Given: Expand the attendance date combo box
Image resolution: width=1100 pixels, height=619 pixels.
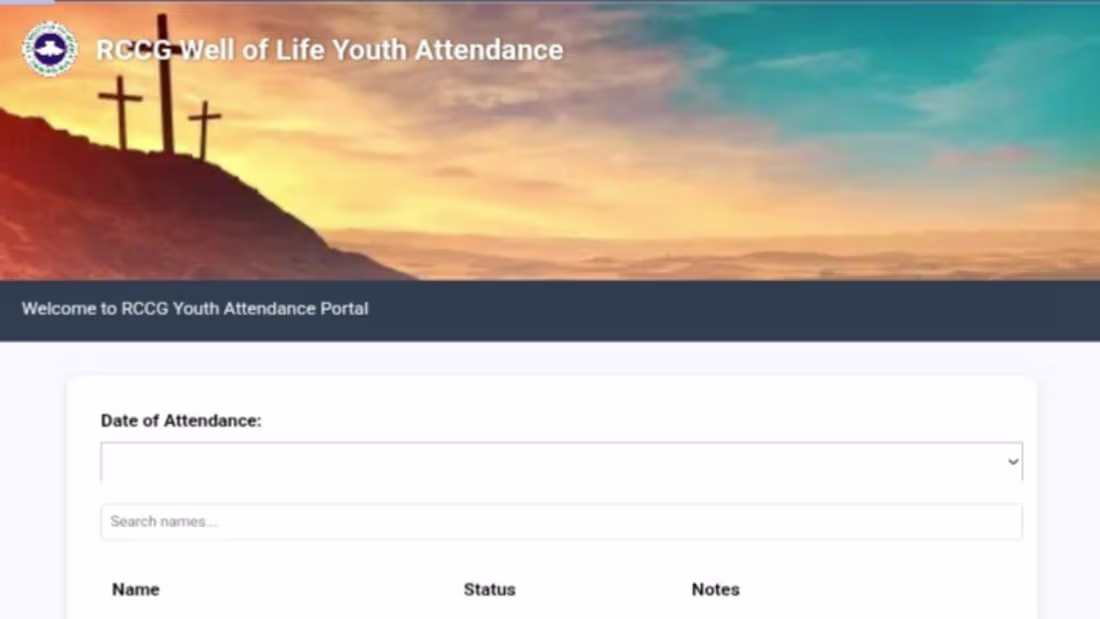Looking at the screenshot, I should (x=560, y=461).
